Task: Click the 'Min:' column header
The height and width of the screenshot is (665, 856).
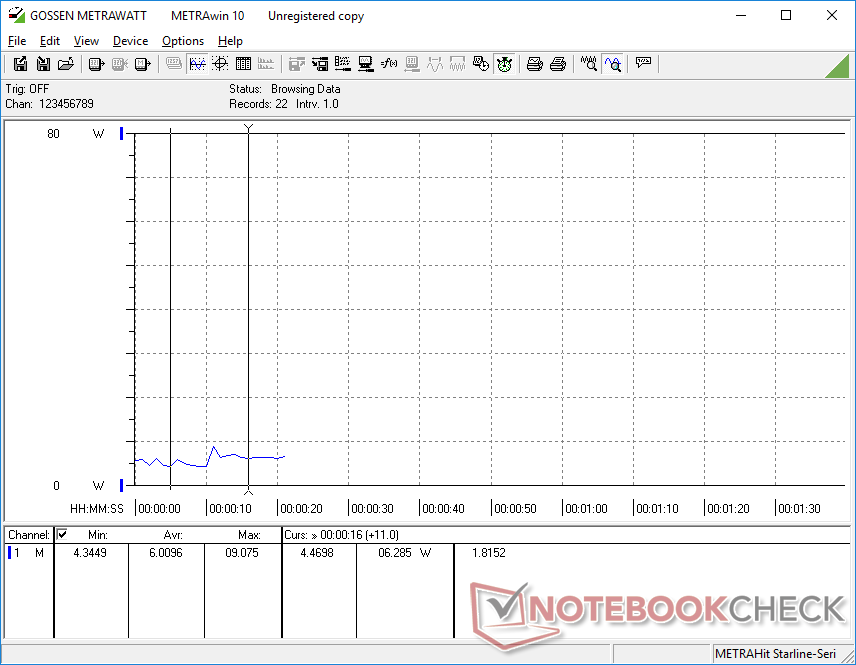Action: tap(98, 535)
